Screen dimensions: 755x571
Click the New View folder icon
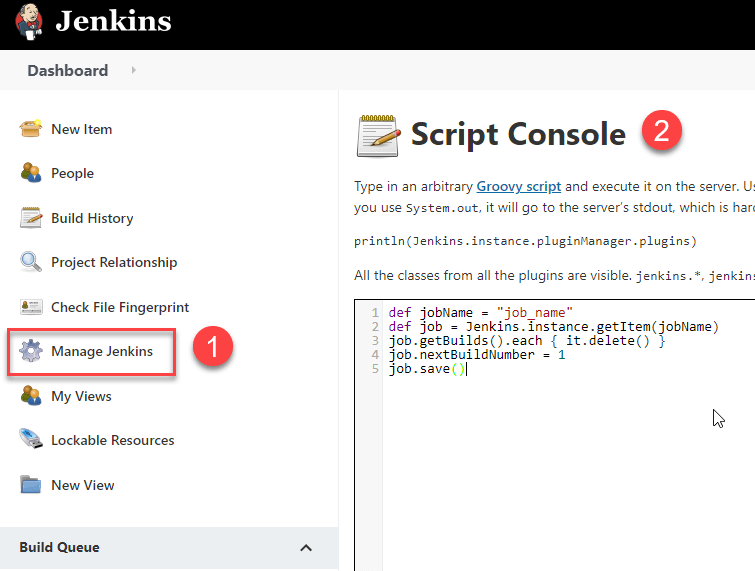point(31,484)
